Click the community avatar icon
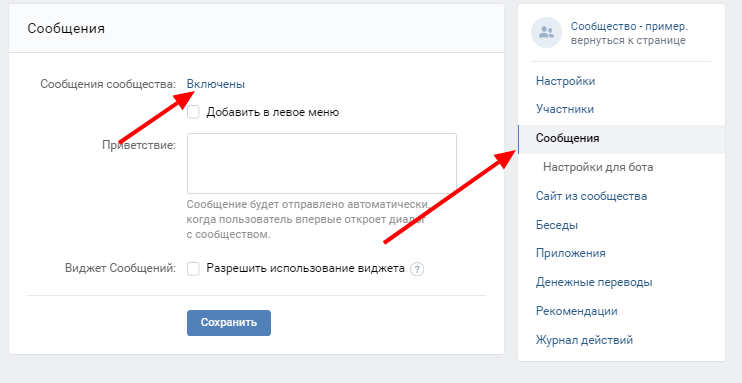 (x=546, y=33)
